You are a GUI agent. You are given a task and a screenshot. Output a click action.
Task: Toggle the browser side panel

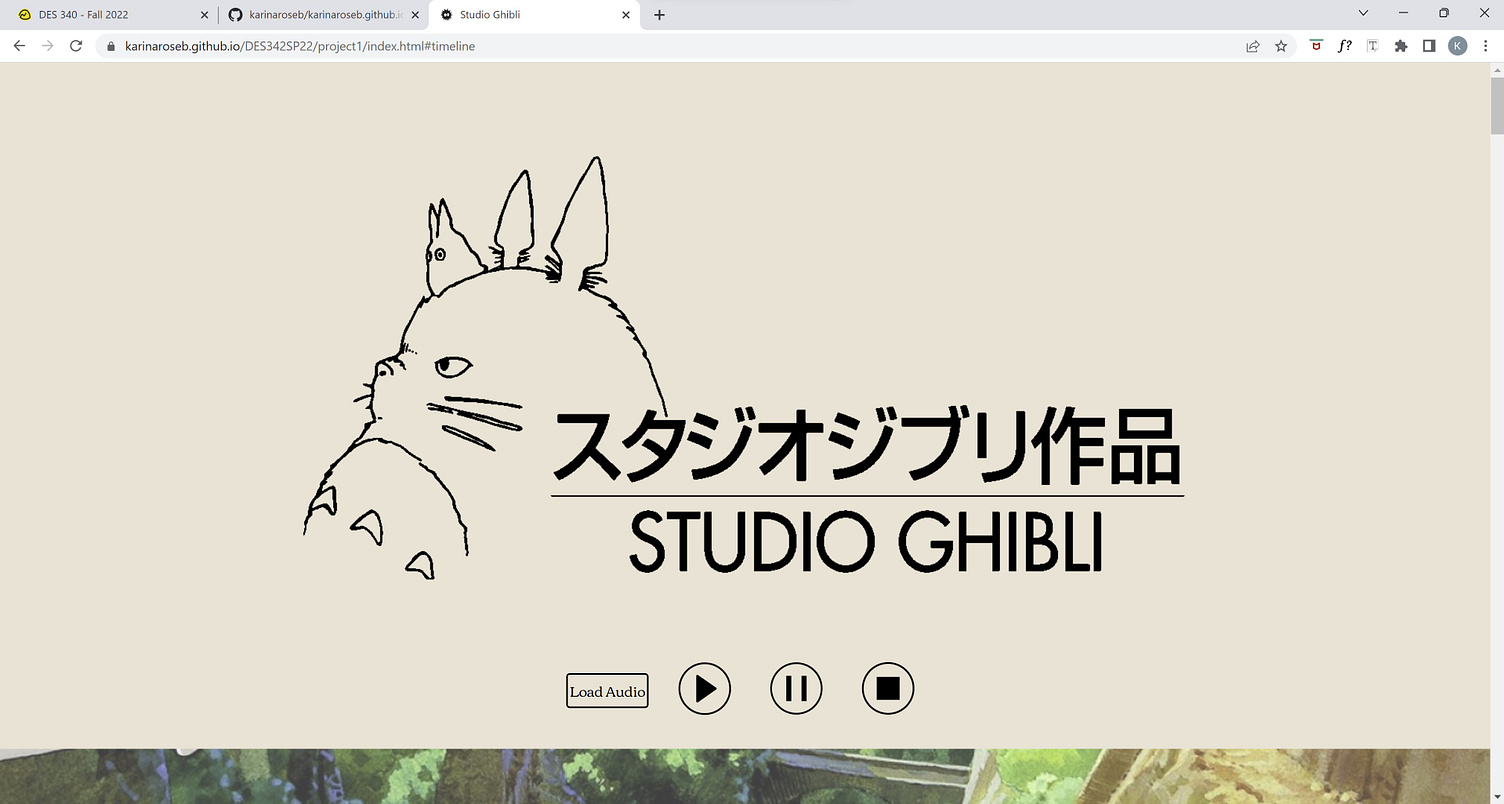(x=1429, y=46)
